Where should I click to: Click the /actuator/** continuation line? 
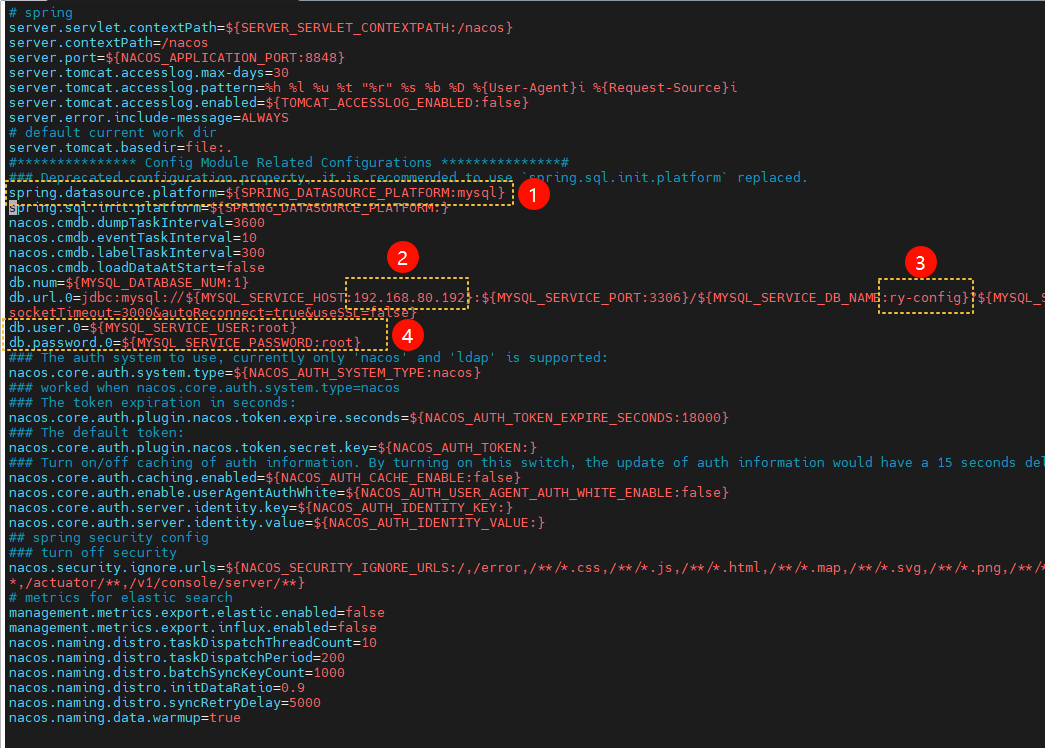(157, 583)
